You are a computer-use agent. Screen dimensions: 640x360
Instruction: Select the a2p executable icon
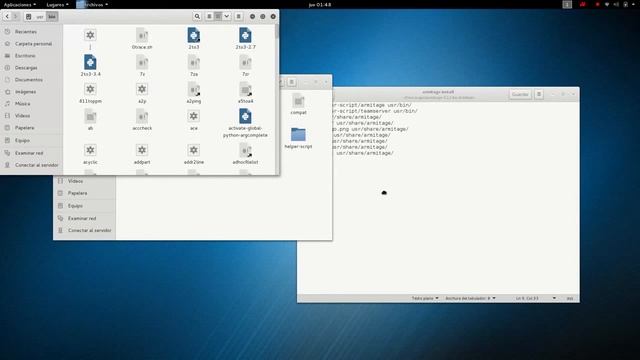click(142, 89)
